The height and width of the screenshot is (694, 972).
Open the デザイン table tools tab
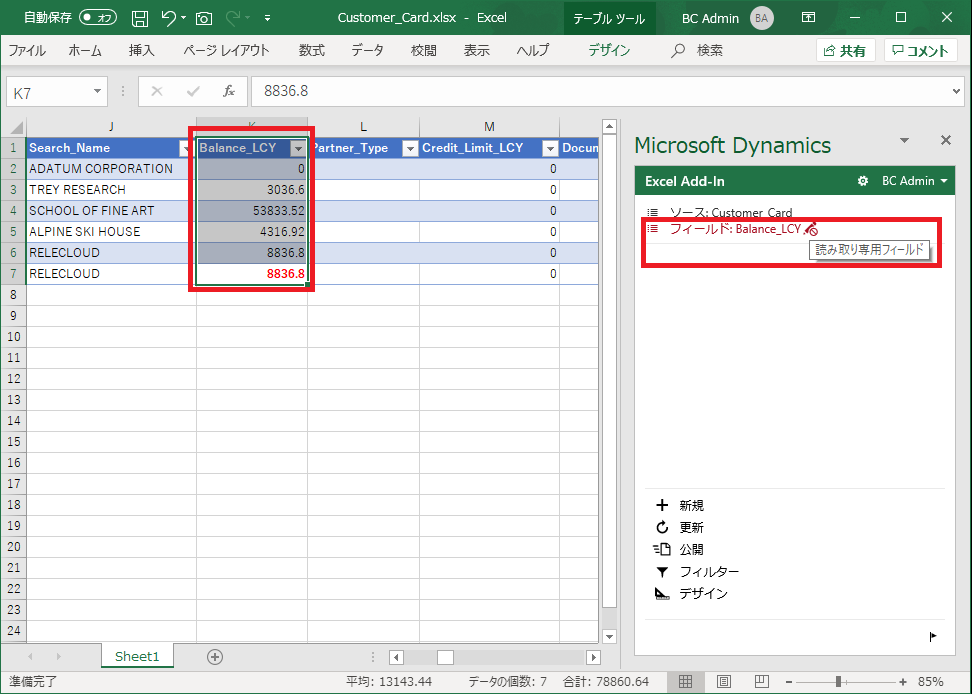coord(609,50)
